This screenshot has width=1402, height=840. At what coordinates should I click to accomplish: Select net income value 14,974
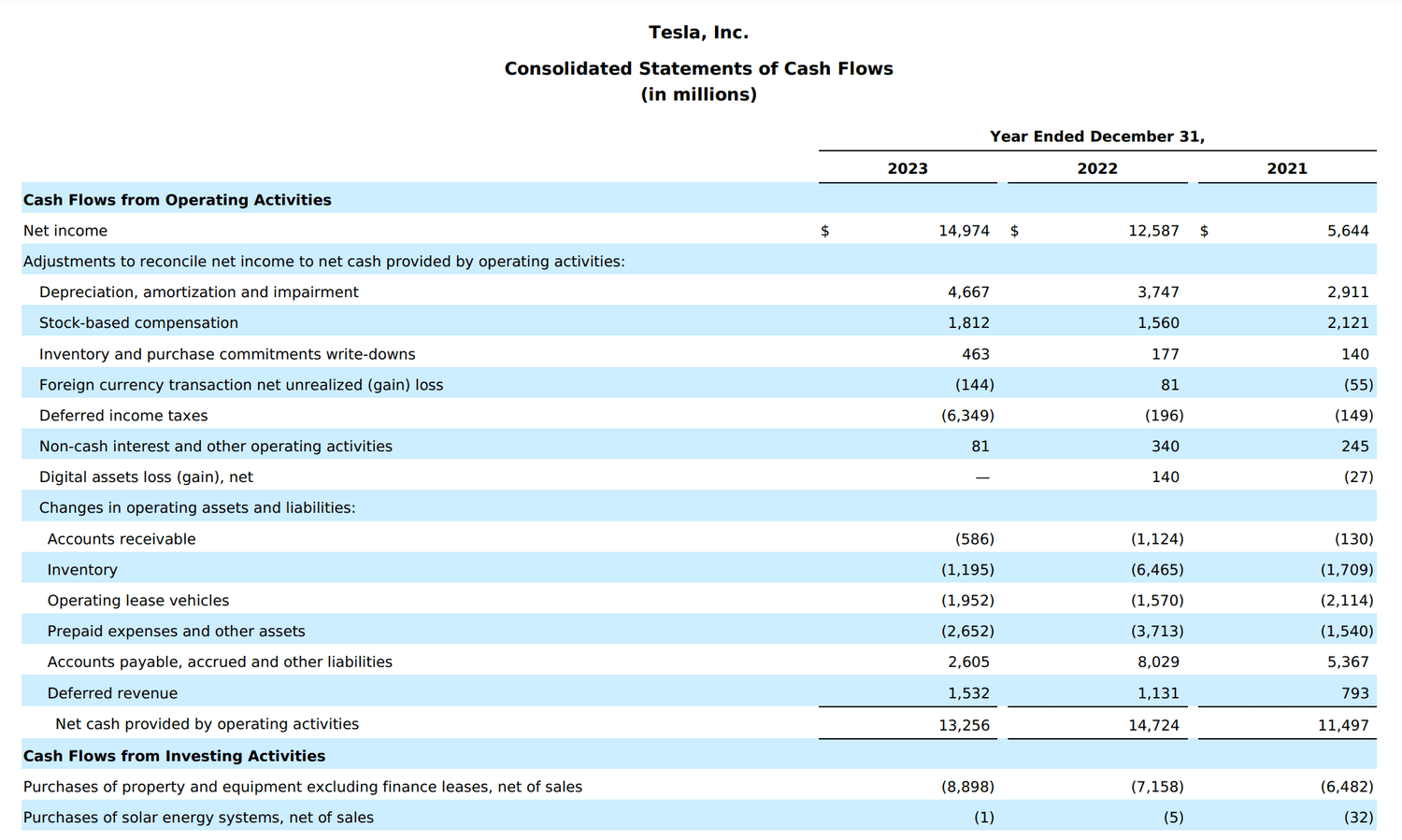[x=964, y=231]
